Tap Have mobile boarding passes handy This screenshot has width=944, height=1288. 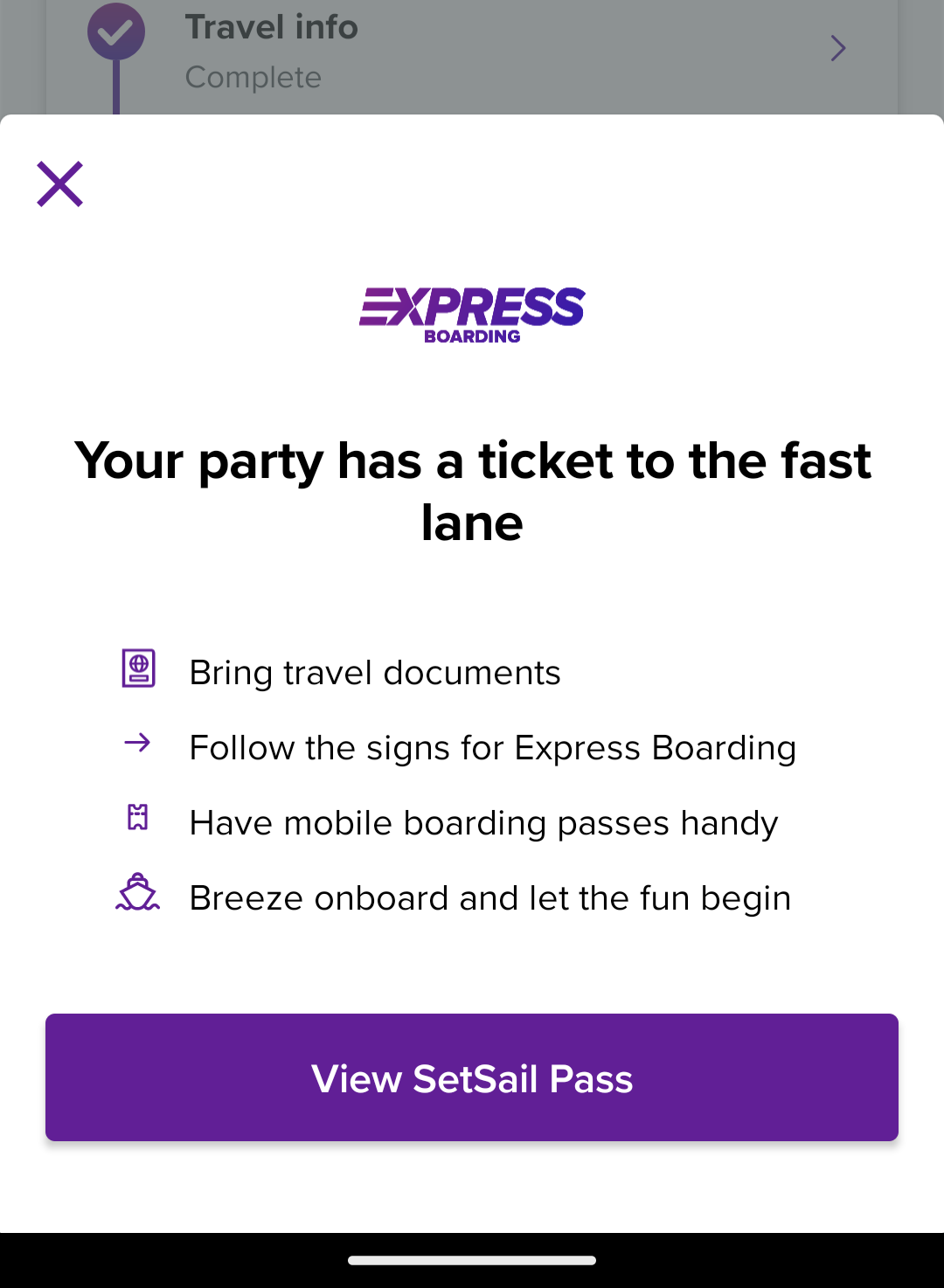point(484,823)
